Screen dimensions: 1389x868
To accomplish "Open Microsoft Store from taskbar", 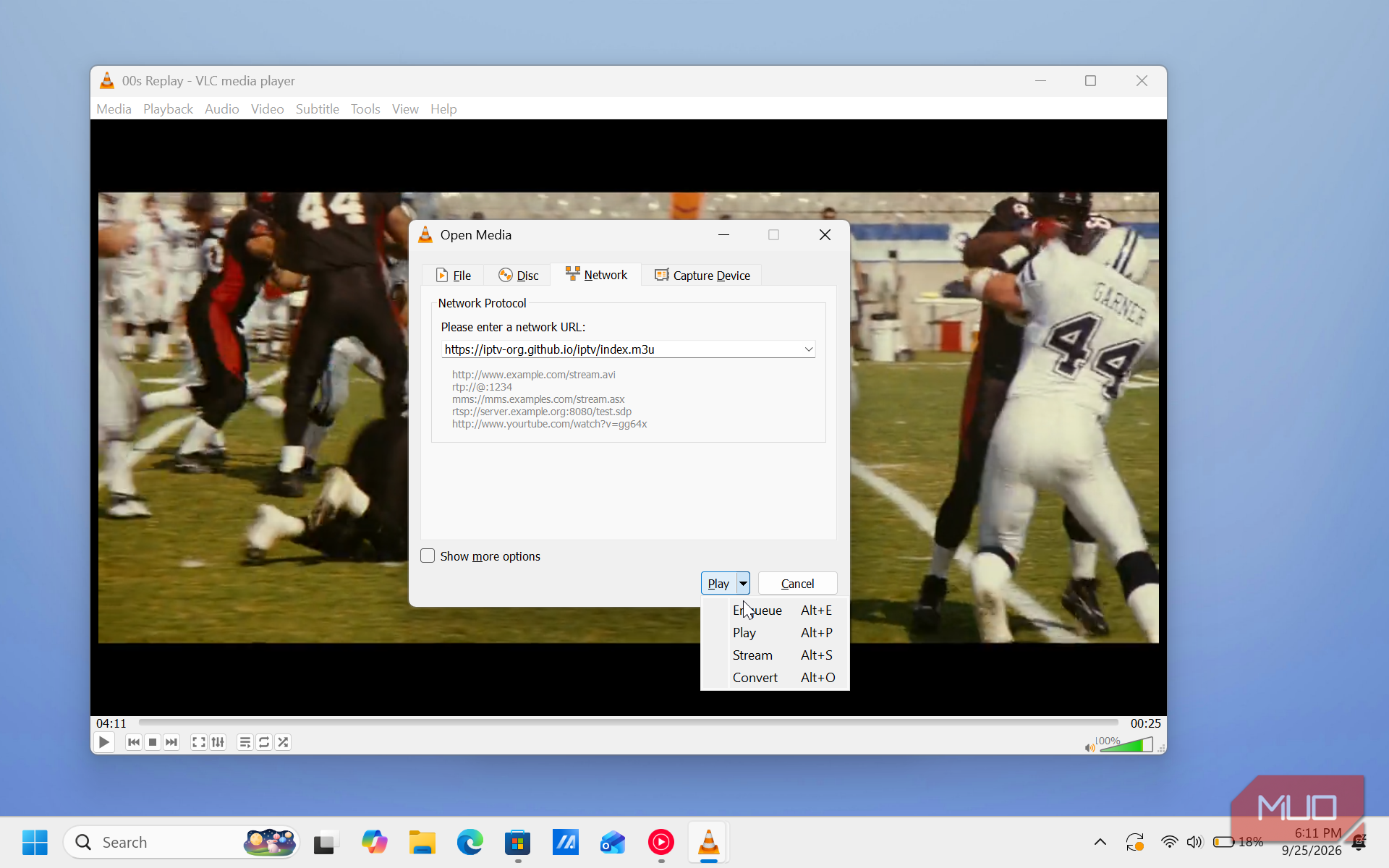I will (517, 842).
